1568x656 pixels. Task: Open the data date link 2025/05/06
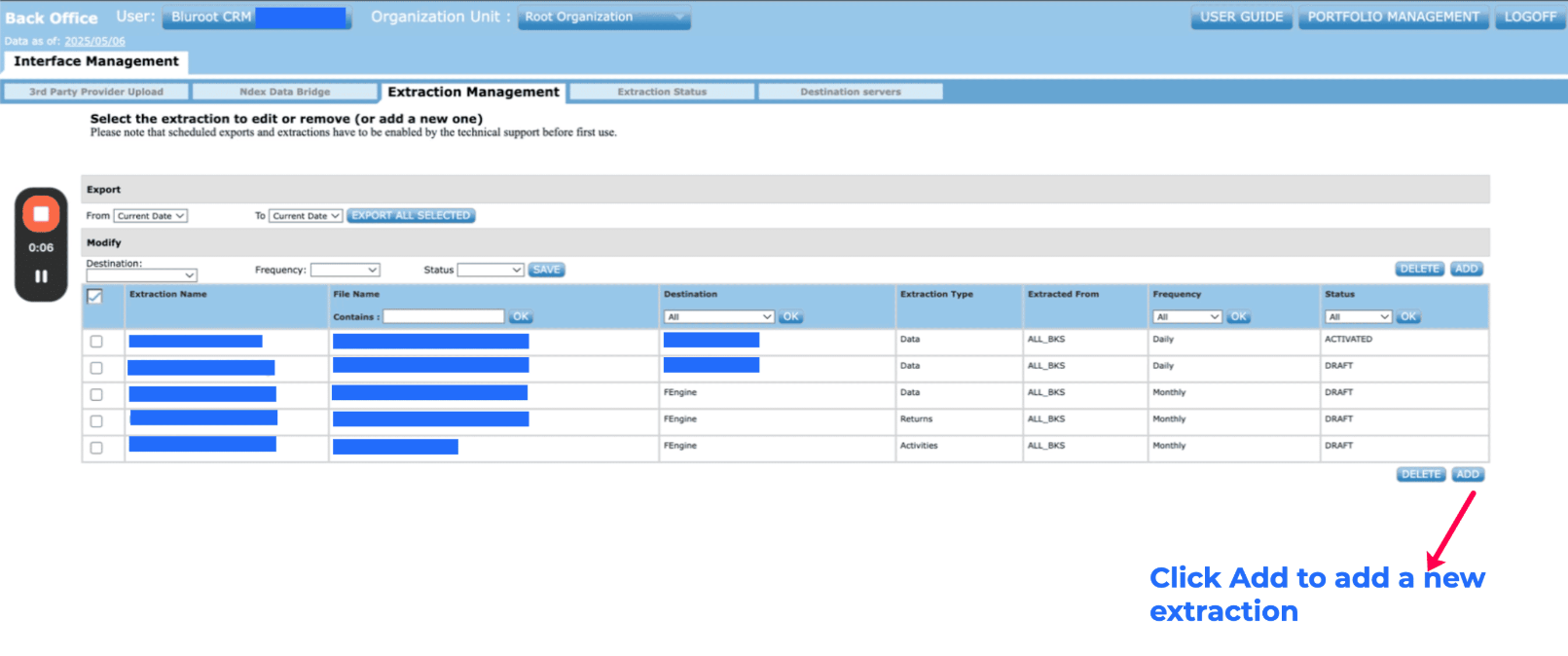[x=94, y=42]
